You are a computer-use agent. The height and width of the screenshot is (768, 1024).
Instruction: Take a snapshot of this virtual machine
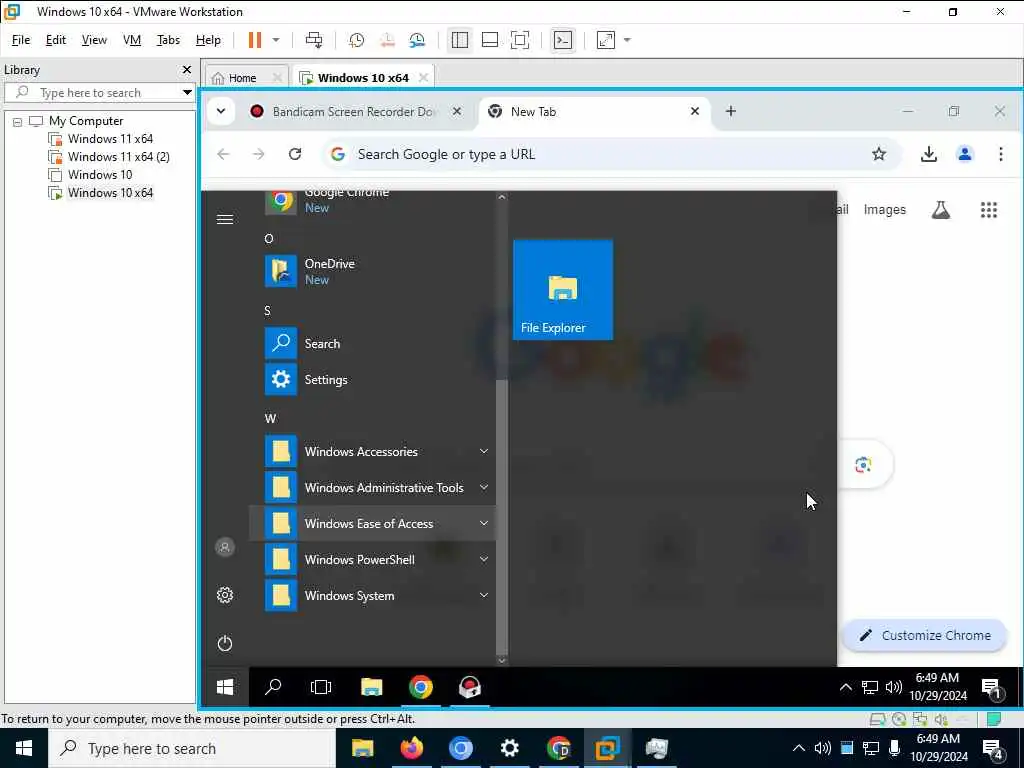pos(356,40)
